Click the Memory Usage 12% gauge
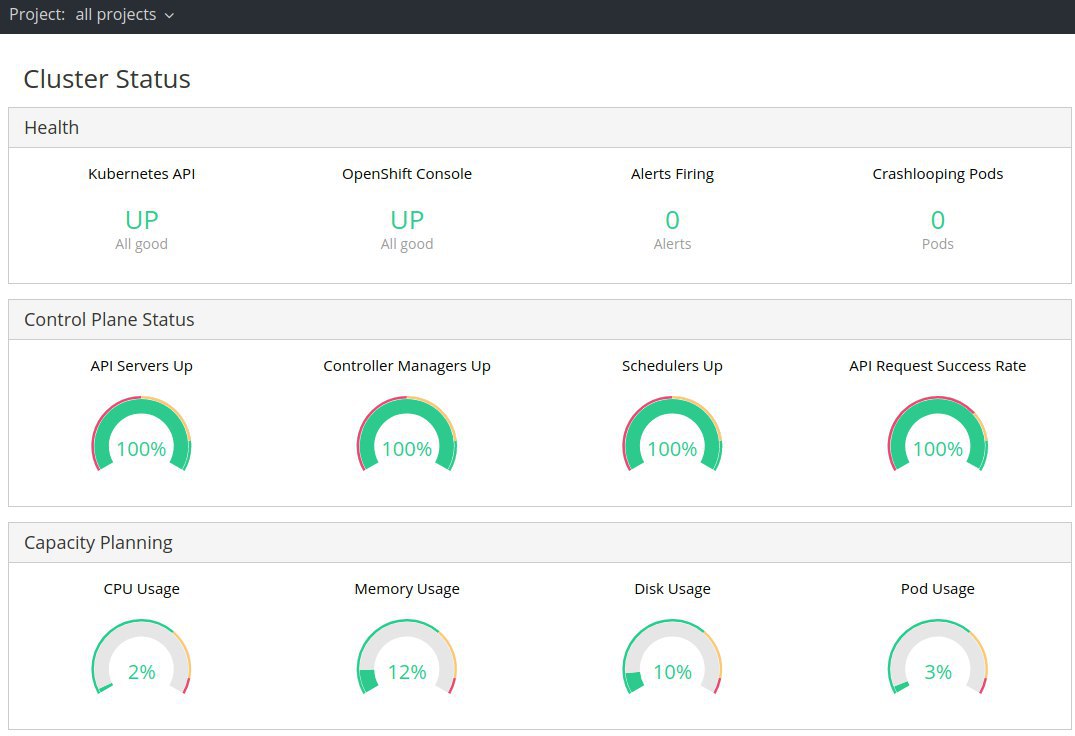 [x=407, y=658]
